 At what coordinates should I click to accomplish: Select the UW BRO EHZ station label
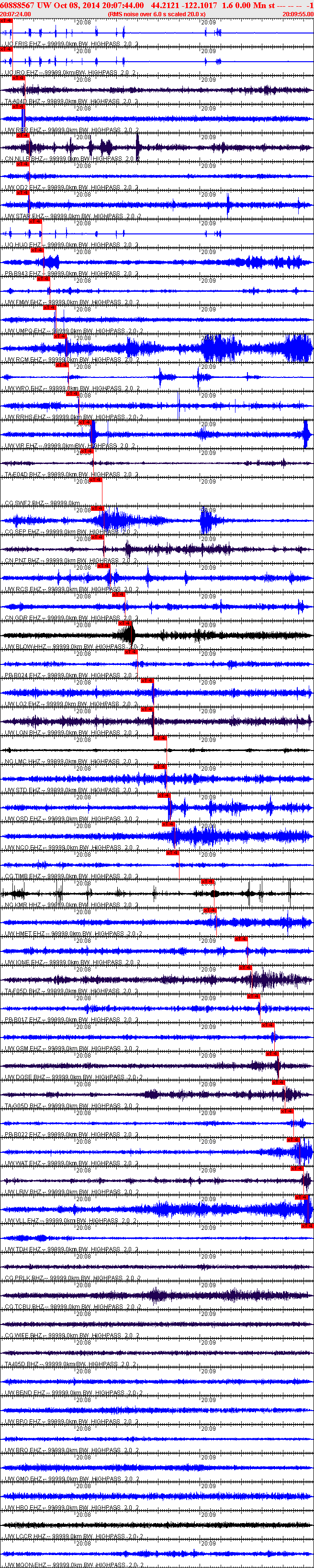tap(71, 1450)
